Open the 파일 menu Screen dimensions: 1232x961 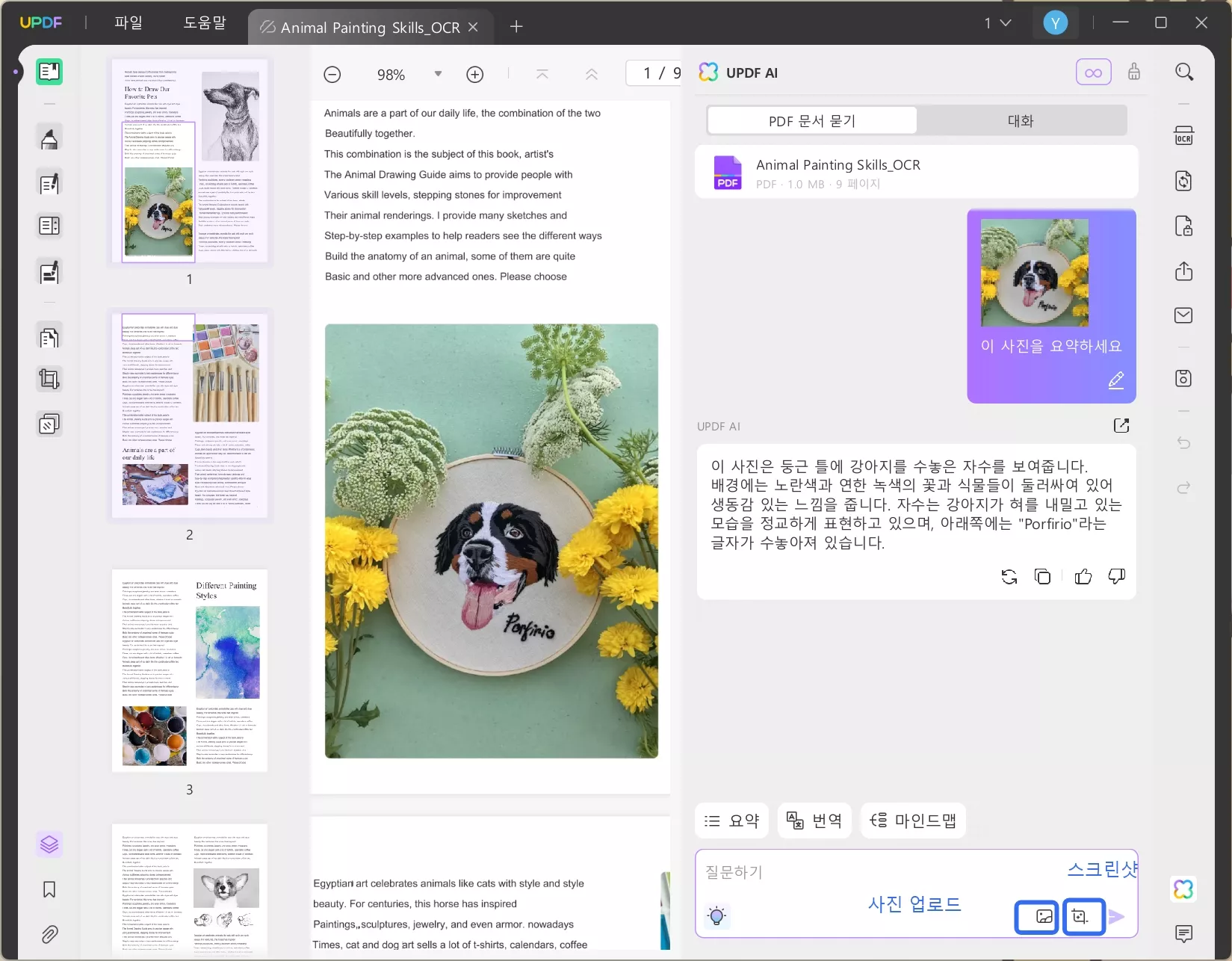128,22
